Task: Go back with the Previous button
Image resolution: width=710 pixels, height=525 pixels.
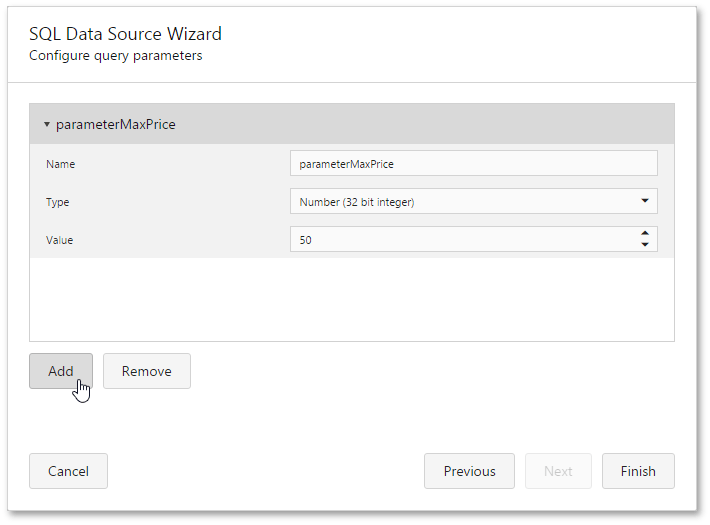Action: tap(470, 471)
